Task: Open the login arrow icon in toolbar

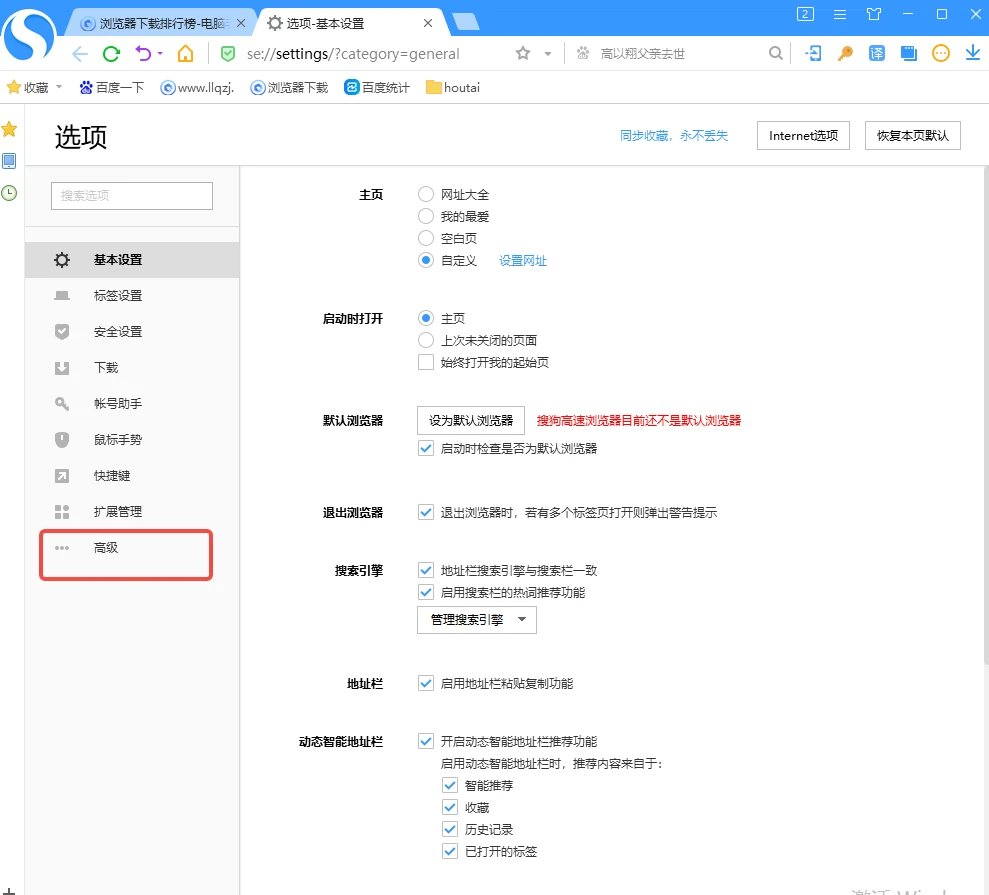Action: [x=814, y=54]
